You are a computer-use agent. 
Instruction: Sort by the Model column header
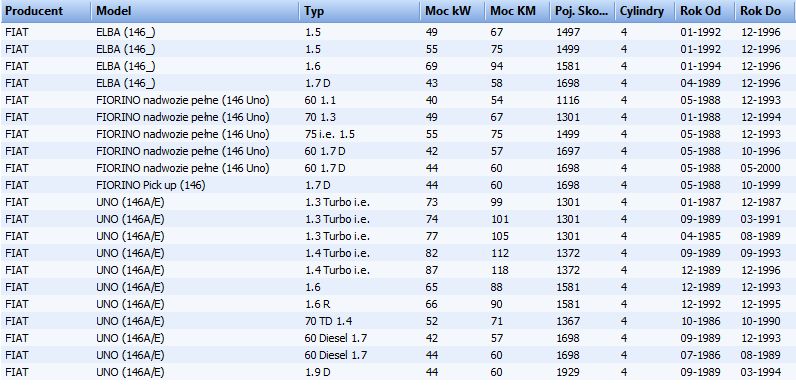[195, 11]
